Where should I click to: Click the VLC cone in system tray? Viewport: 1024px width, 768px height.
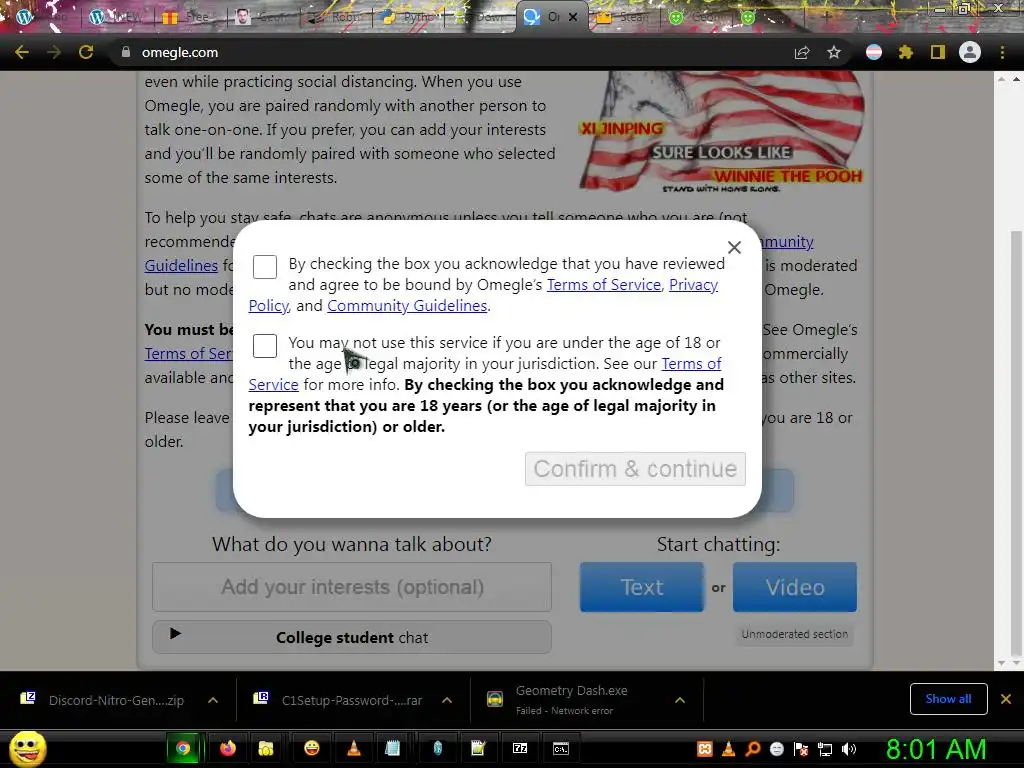729,749
